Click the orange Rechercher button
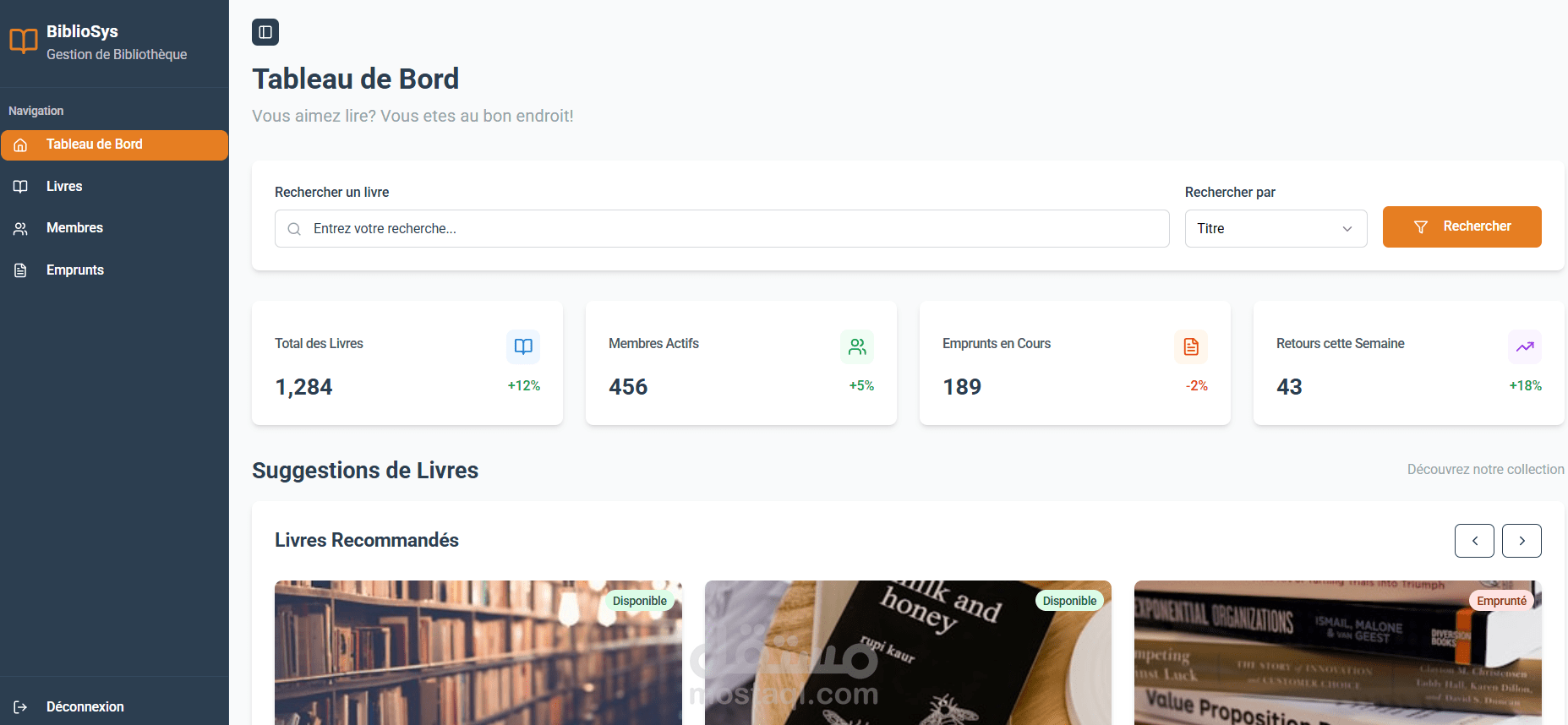Image resolution: width=1568 pixels, height=725 pixels. [x=1461, y=226]
